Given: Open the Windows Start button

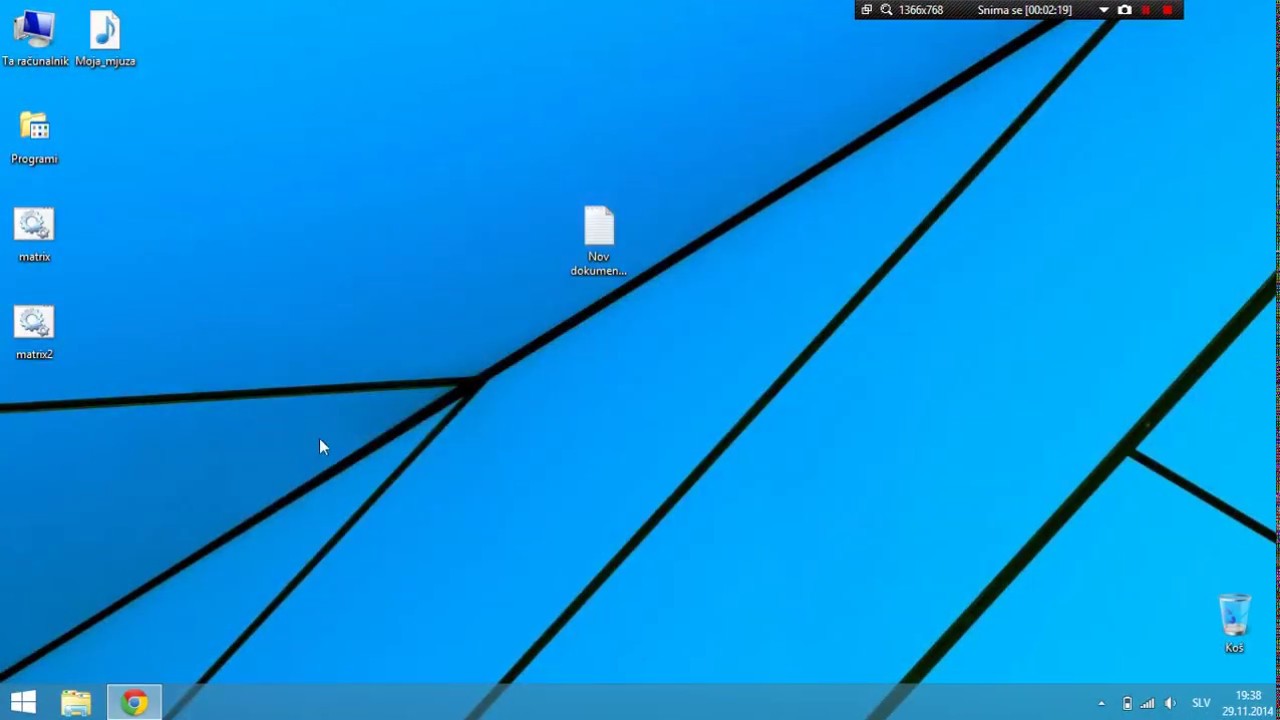Looking at the screenshot, I should (23, 703).
